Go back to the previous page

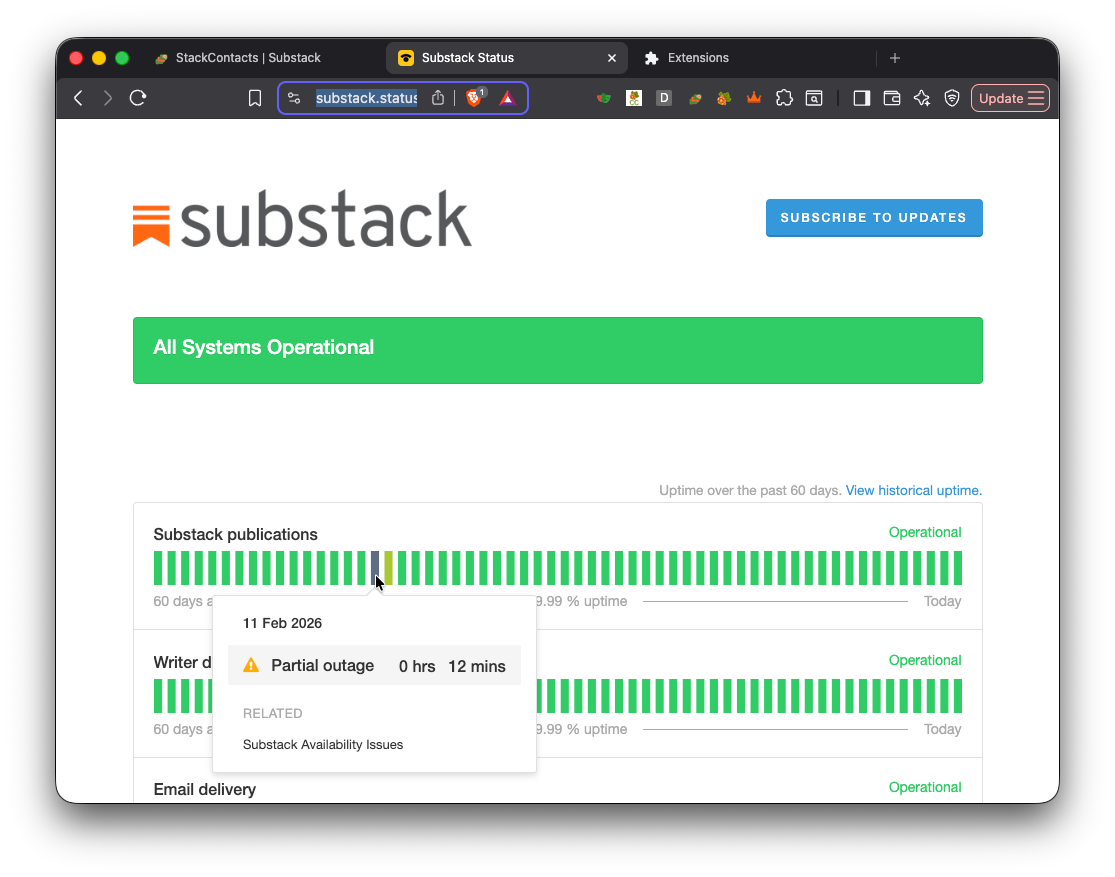coord(78,98)
